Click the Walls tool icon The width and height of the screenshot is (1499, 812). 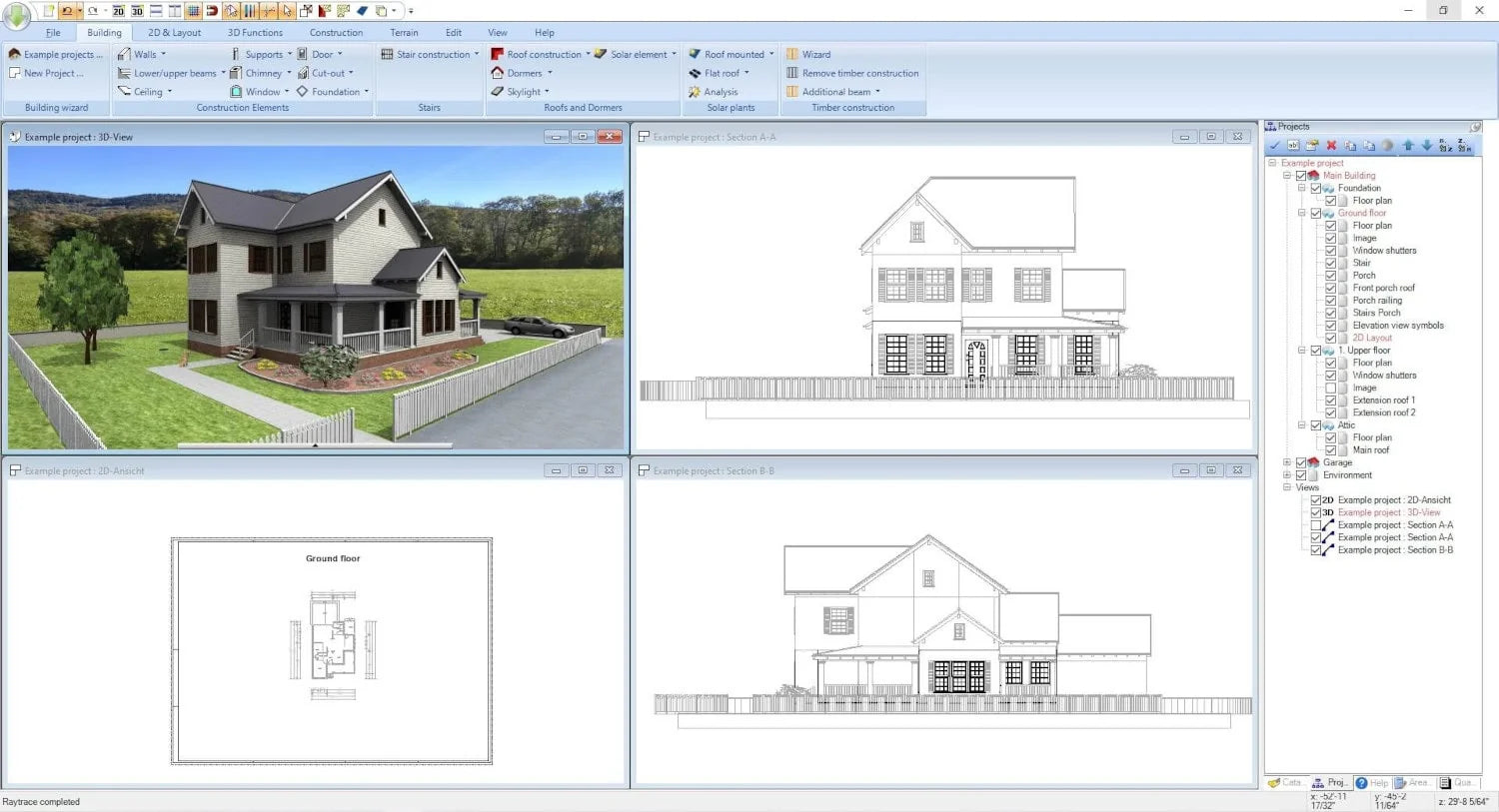tap(124, 54)
